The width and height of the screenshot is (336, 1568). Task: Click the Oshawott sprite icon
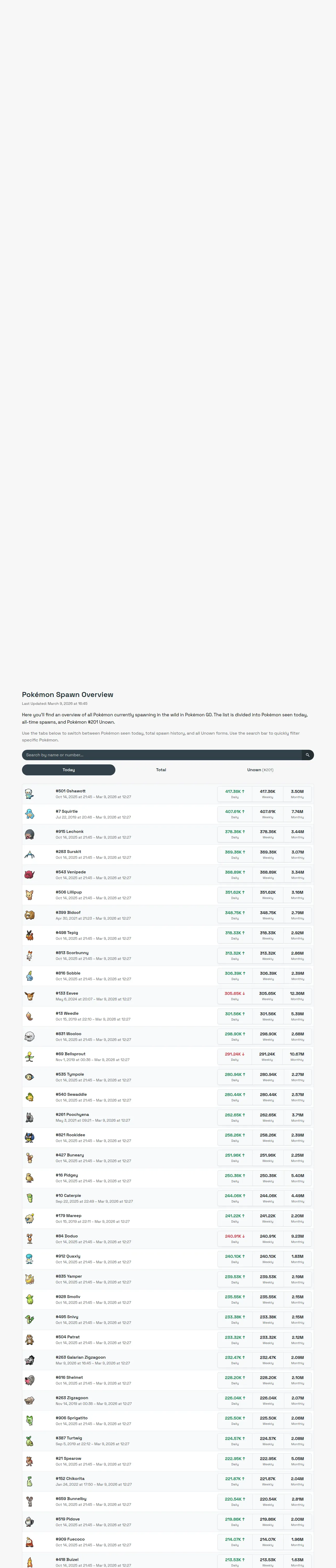pos(29,794)
